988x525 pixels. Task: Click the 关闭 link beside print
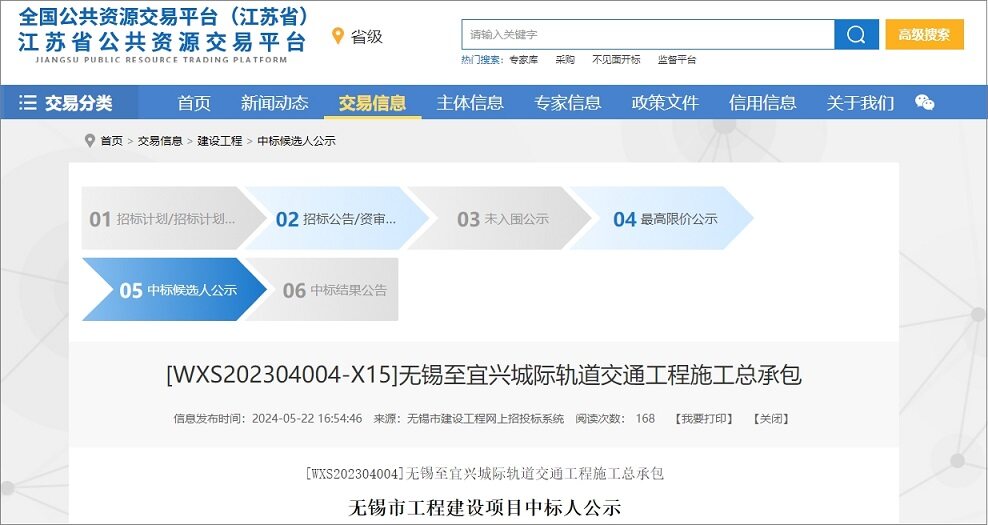(x=770, y=418)
